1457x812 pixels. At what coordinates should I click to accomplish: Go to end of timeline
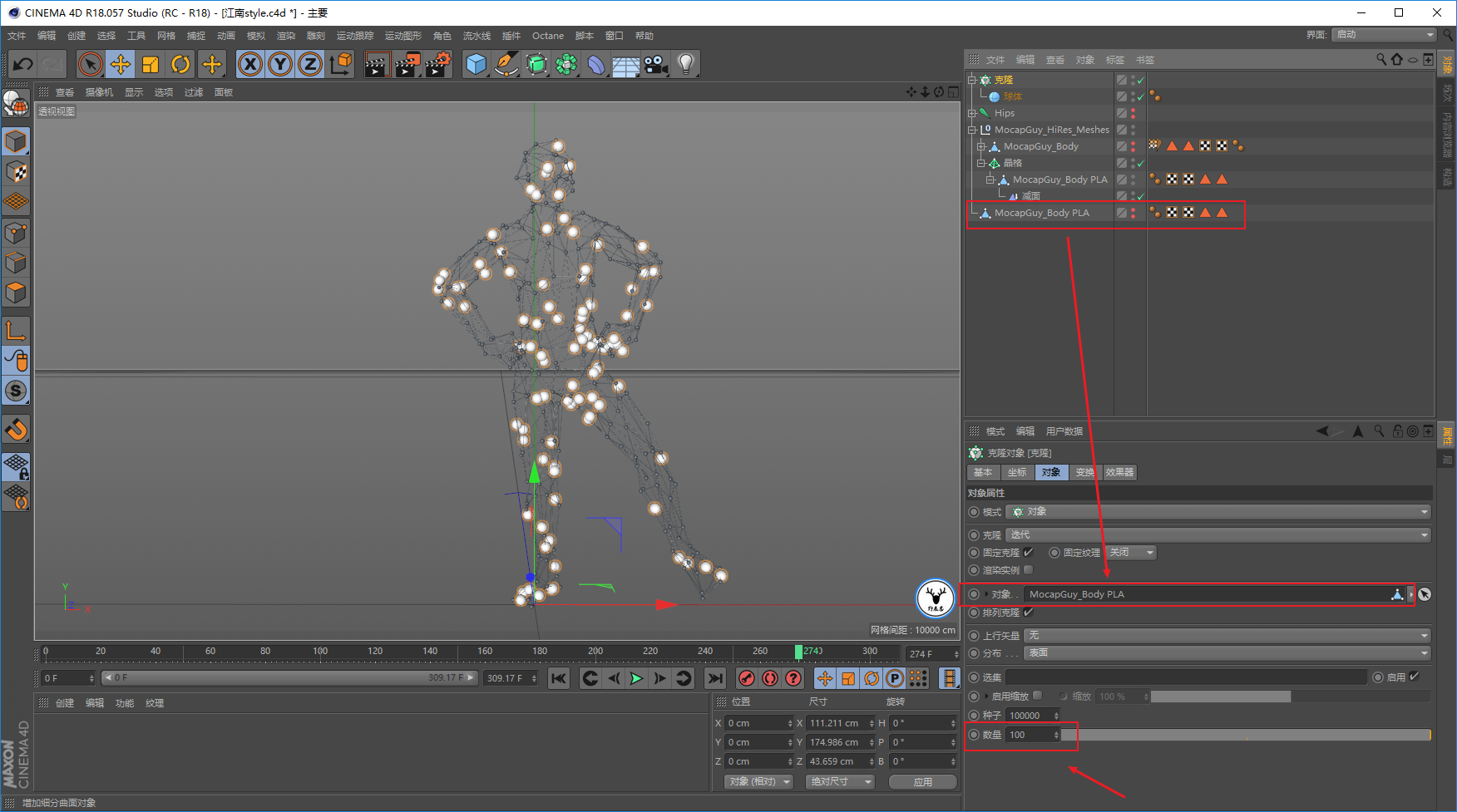tap(714, 678)
